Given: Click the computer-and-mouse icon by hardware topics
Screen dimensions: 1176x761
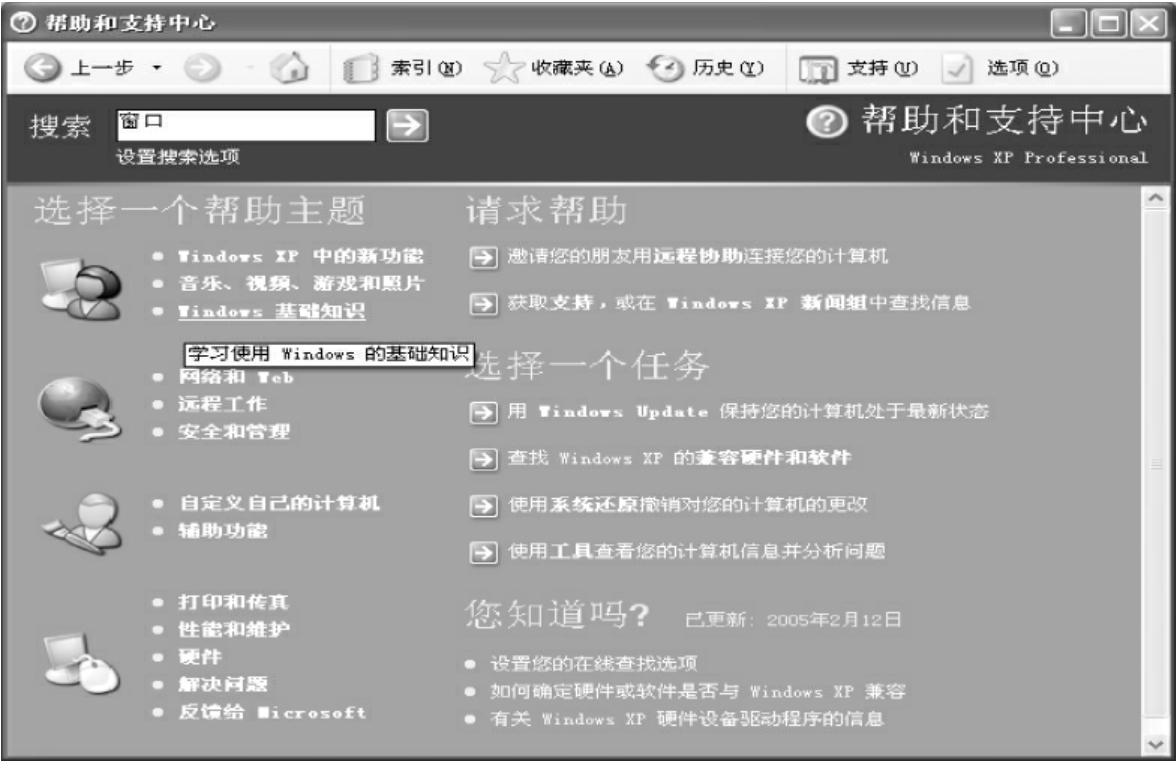Looking at the screenshot, I should click(80, 663).
